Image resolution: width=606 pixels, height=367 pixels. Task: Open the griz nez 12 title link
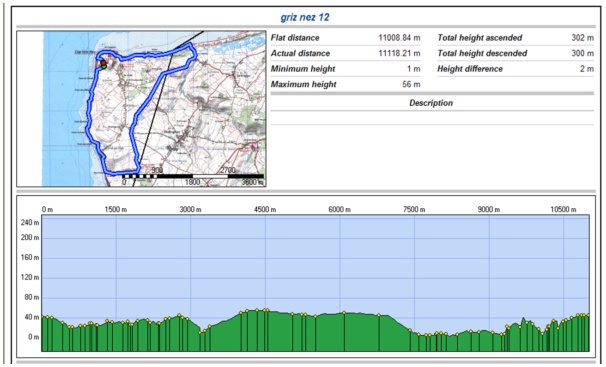tap(305, 17)
